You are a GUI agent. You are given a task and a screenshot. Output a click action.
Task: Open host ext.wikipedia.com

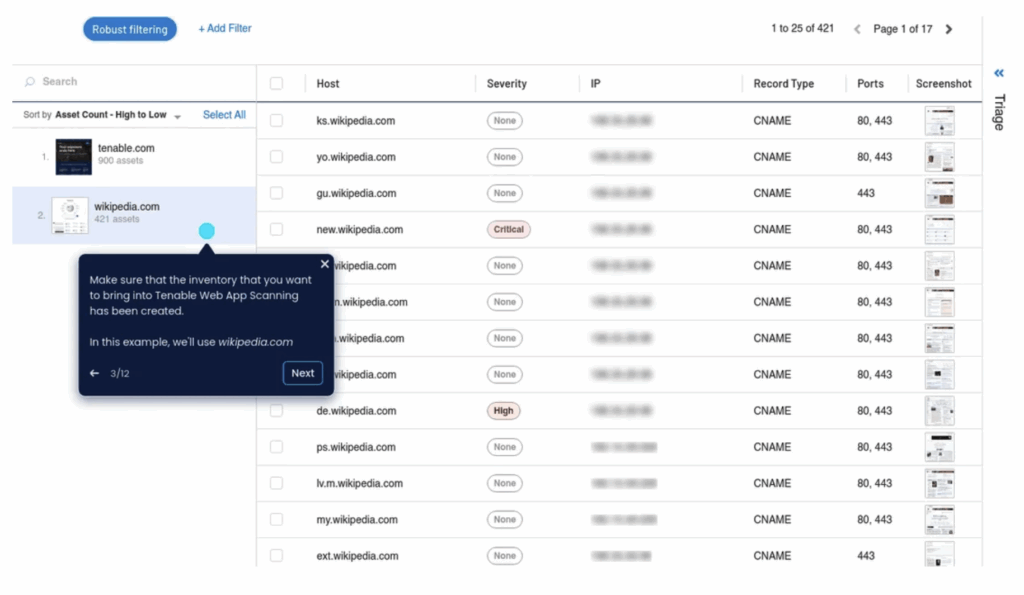click(x=357, y=556)
